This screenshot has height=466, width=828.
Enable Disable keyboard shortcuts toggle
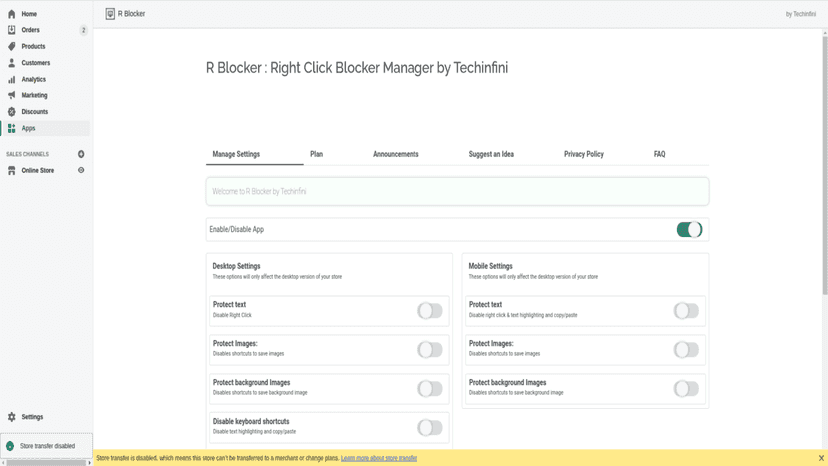tap(430, 427)
